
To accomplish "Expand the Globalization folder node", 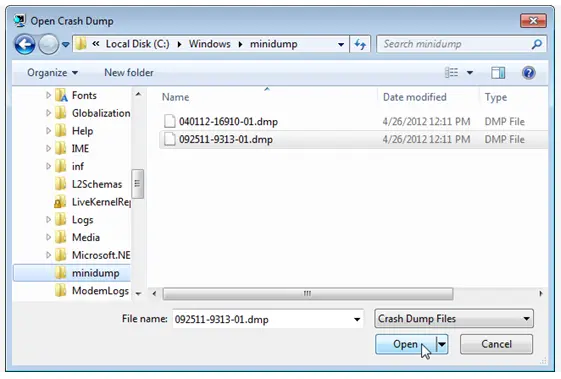I will (x=48, y=113).
